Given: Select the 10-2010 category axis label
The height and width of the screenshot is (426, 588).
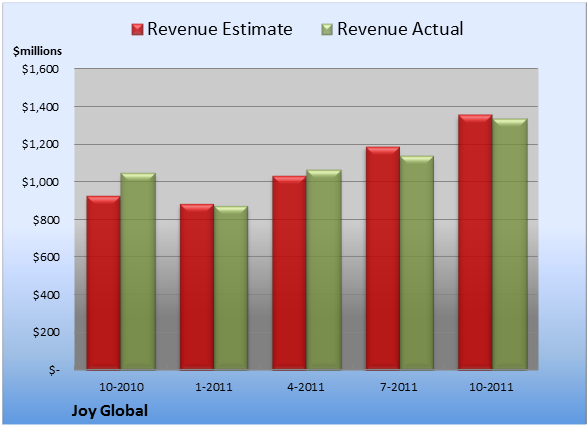Looking at the screenshot, I should [121, 387].
